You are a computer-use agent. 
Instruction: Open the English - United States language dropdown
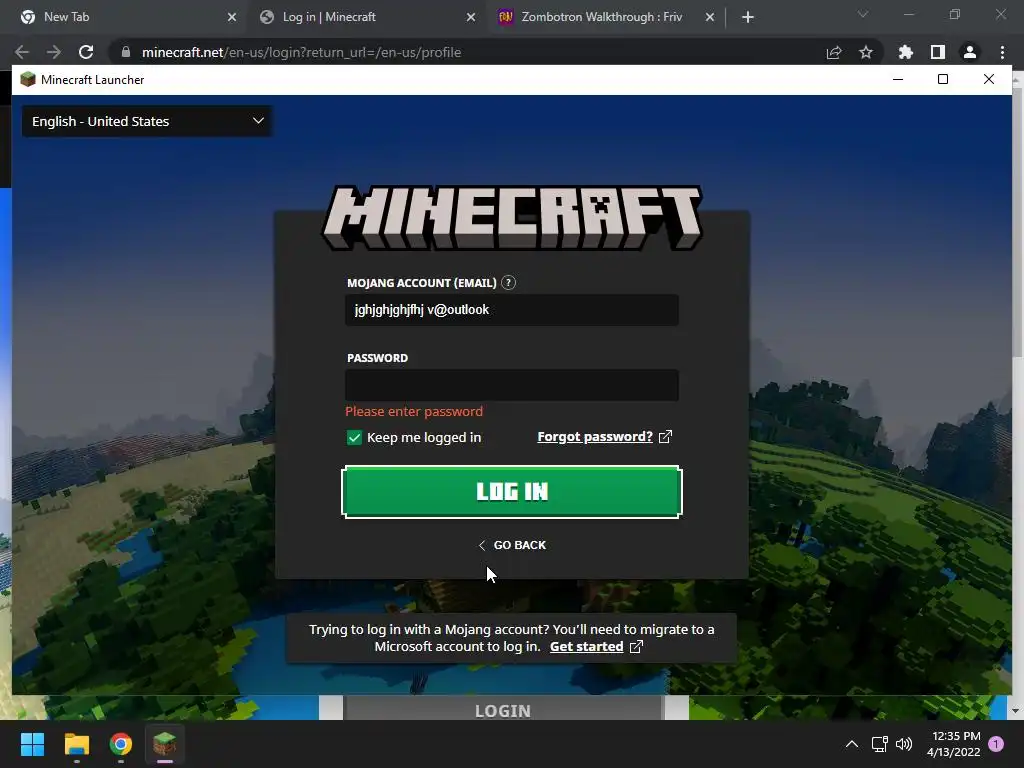(147, 121)
